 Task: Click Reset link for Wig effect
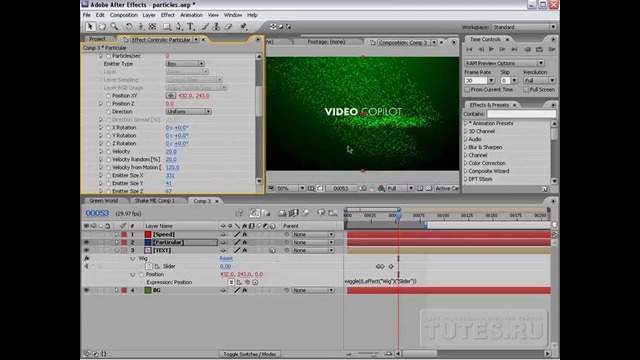(226, 258)
